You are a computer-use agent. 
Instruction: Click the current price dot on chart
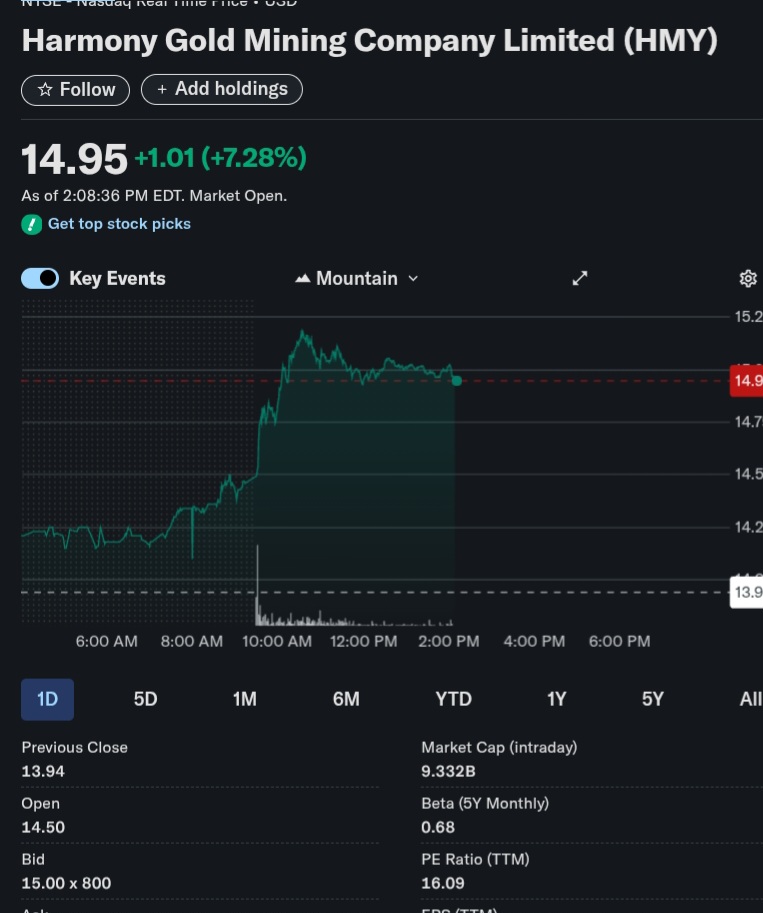pyautogui.click(x=457, y=381)
